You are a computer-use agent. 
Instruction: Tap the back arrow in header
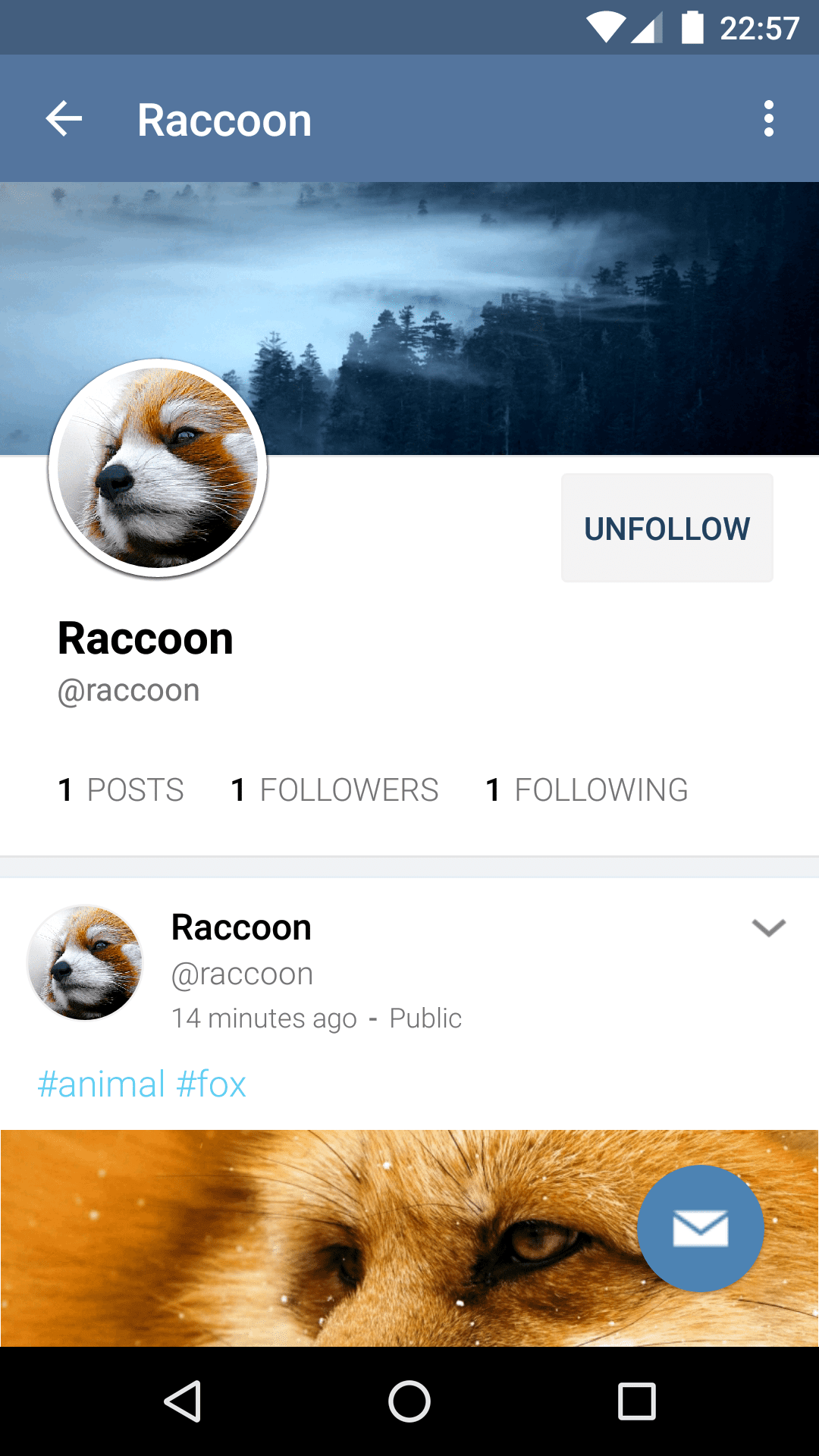(x=64, y=119)
